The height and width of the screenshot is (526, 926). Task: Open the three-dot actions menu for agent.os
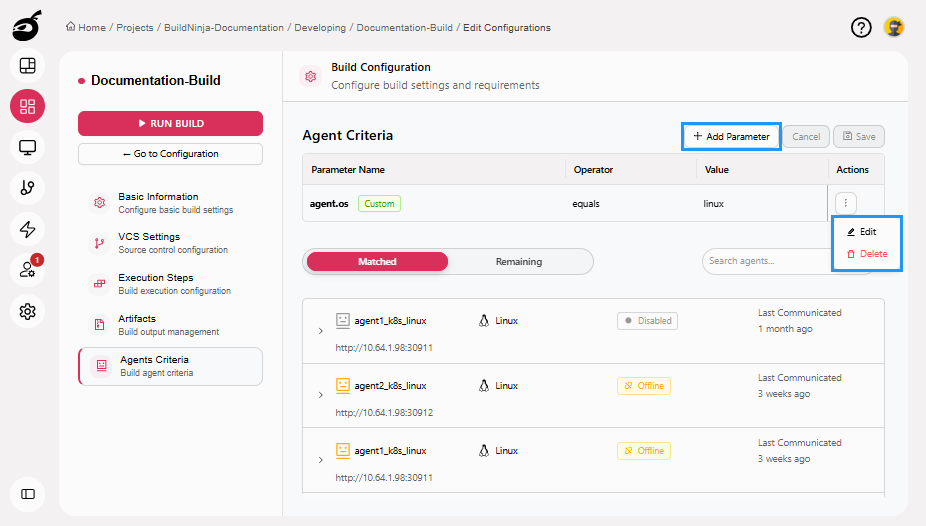point(846,203)
